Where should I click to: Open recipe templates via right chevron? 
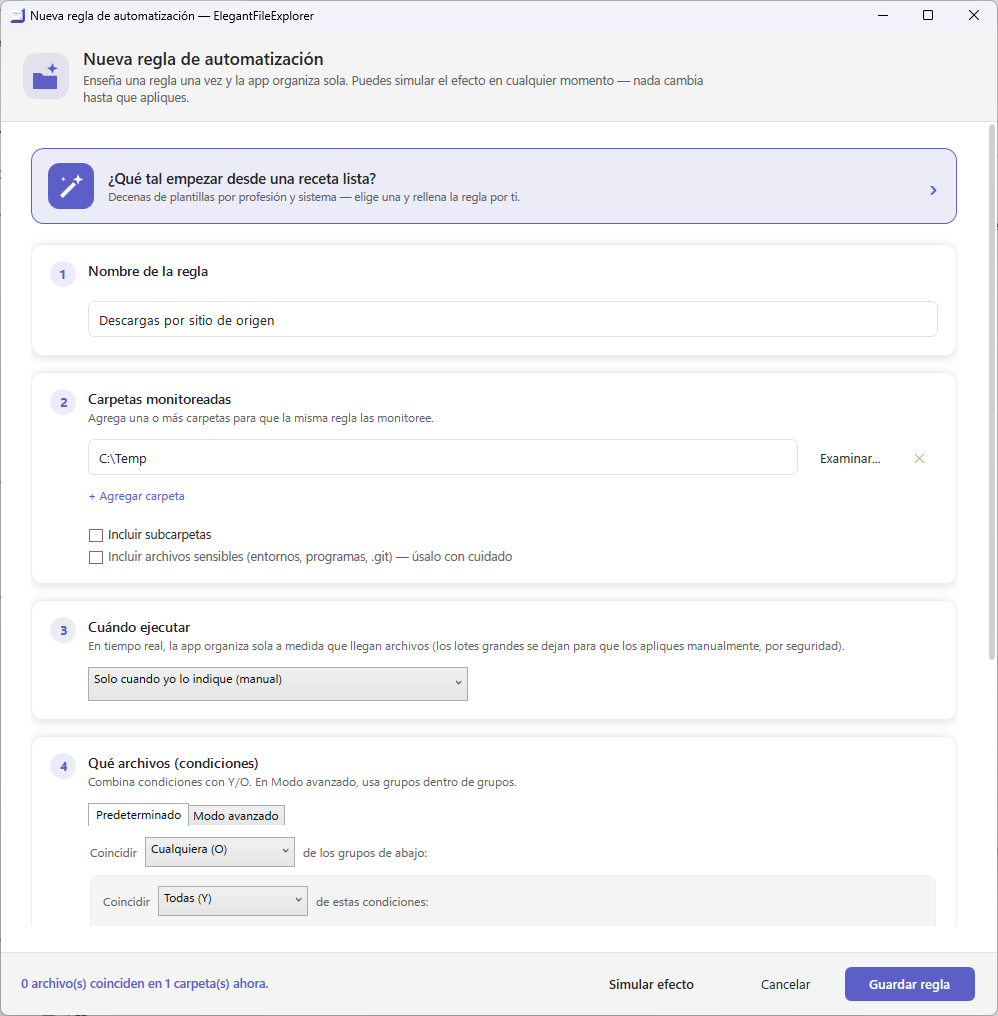click(933, 190)
